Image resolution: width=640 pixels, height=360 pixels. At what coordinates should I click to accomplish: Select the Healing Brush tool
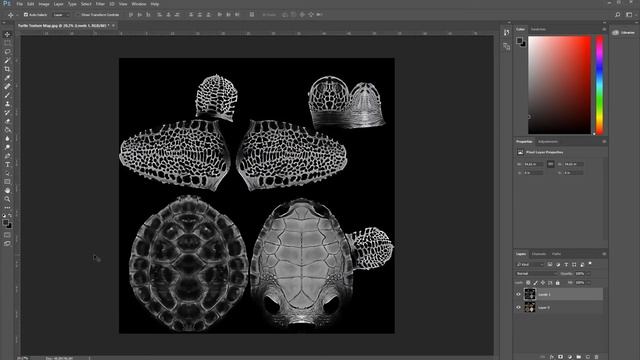7,86
